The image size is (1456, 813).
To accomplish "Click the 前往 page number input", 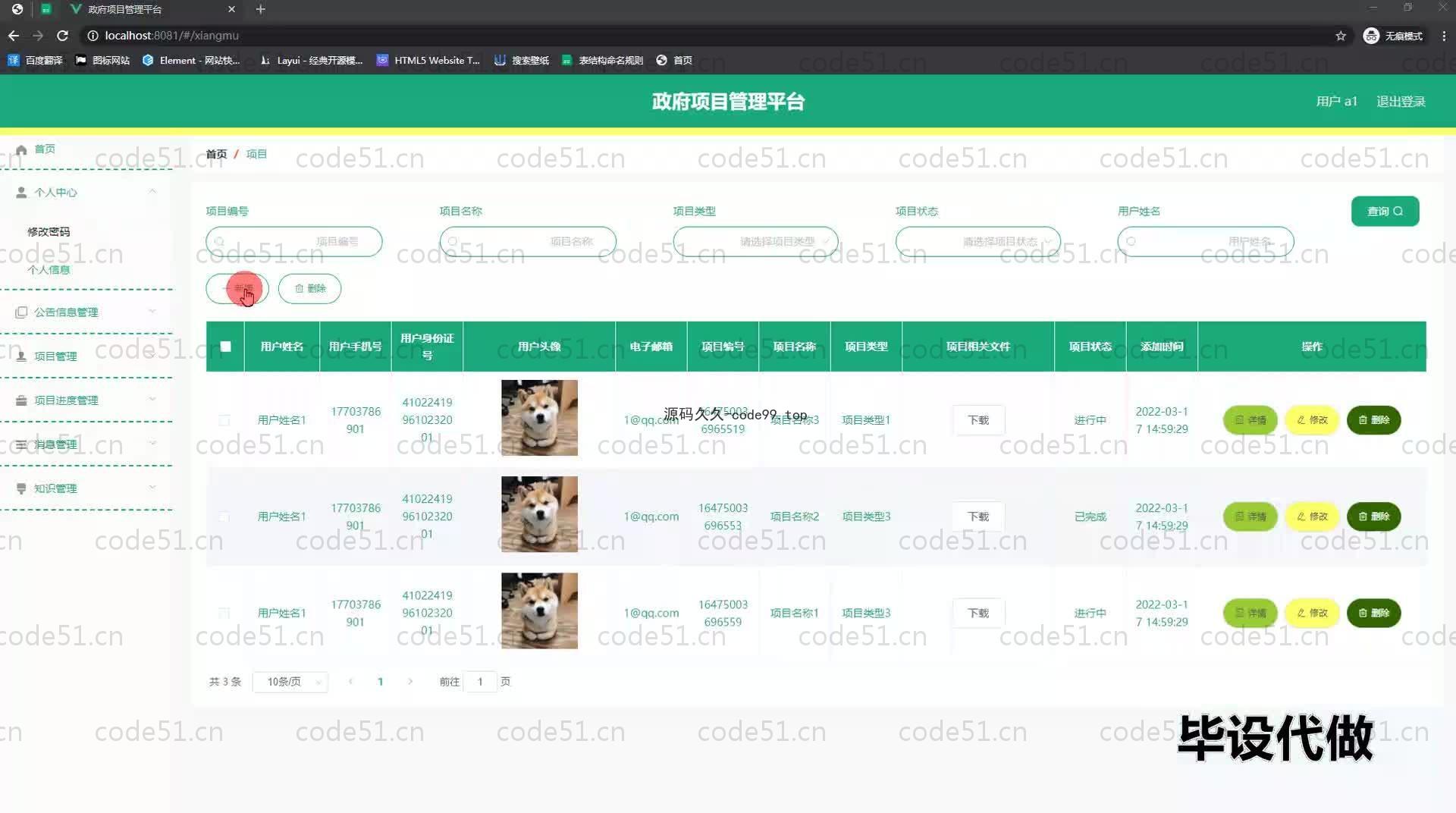I will [480, 682].
